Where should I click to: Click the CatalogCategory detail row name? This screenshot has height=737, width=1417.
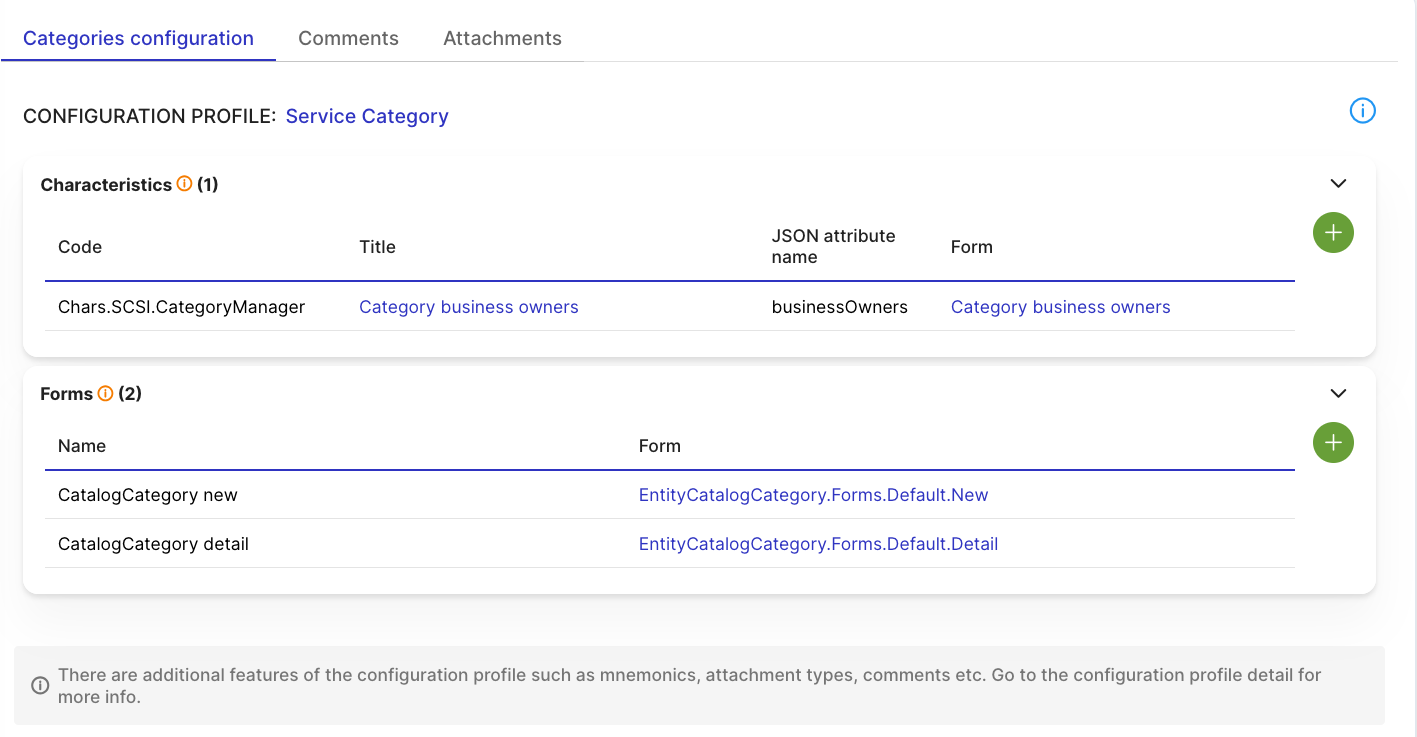(153, 544)
